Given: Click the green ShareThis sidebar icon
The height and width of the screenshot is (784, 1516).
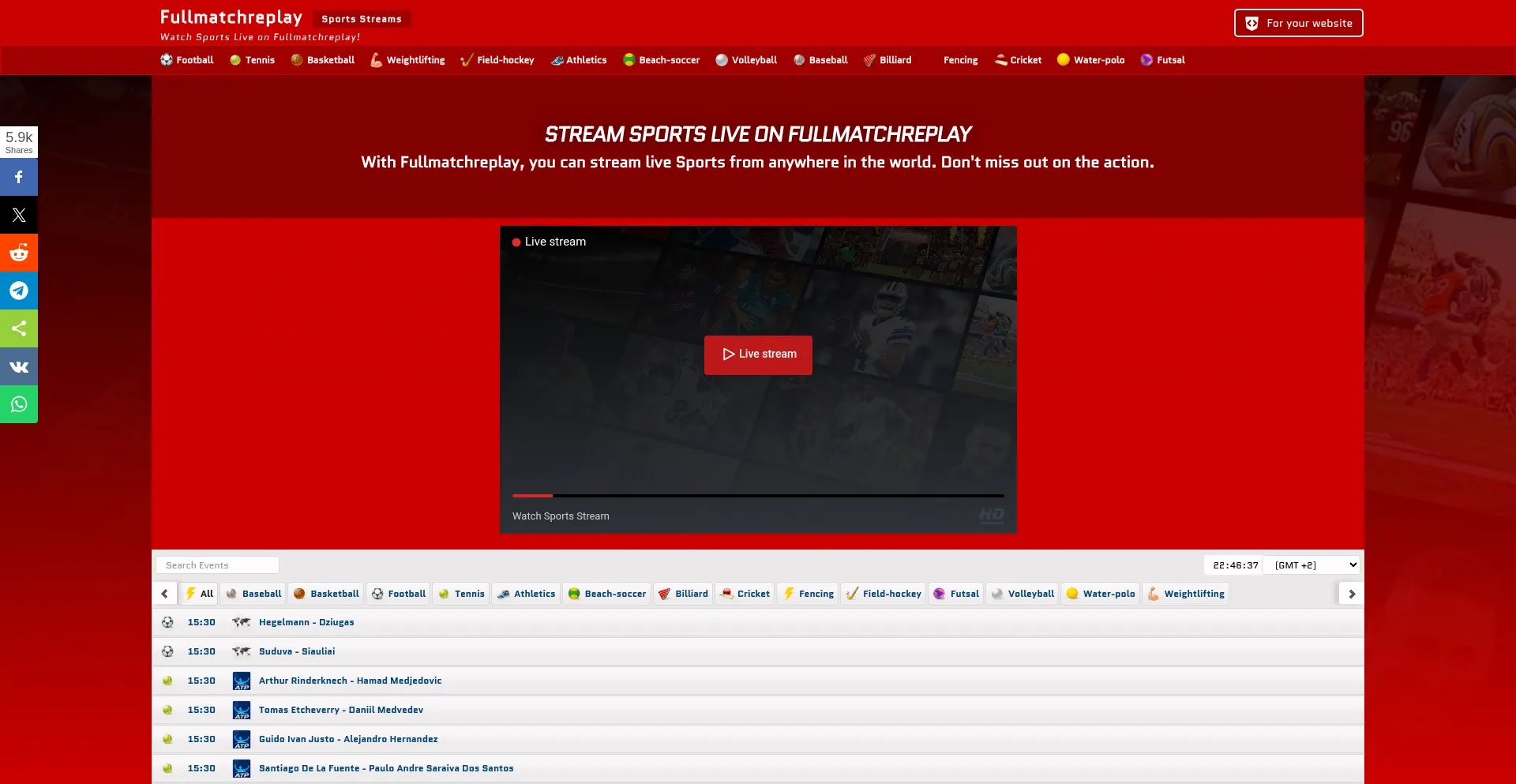Looking at the screenshot, I should pos(19,328).
